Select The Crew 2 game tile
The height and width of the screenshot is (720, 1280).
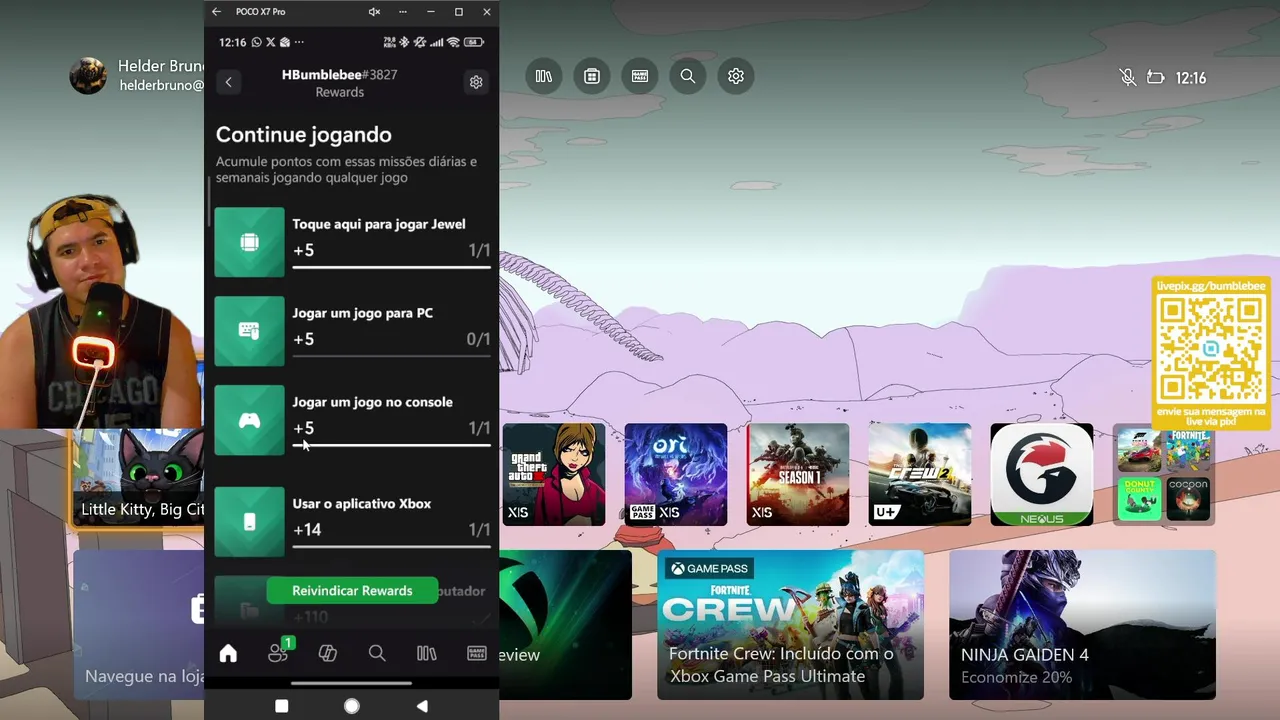pyautogui.click(x=920, y=474)
